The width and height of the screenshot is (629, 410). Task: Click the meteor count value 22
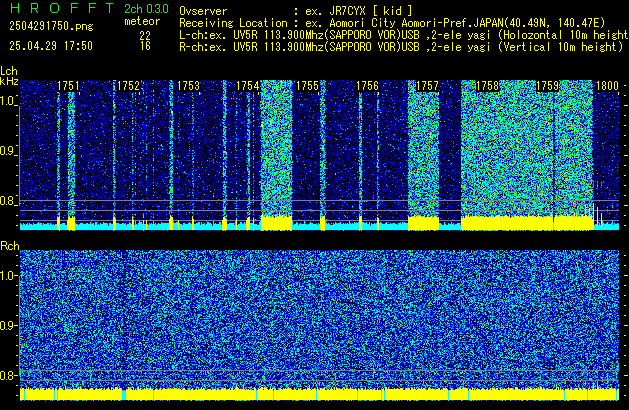point(145,36)
